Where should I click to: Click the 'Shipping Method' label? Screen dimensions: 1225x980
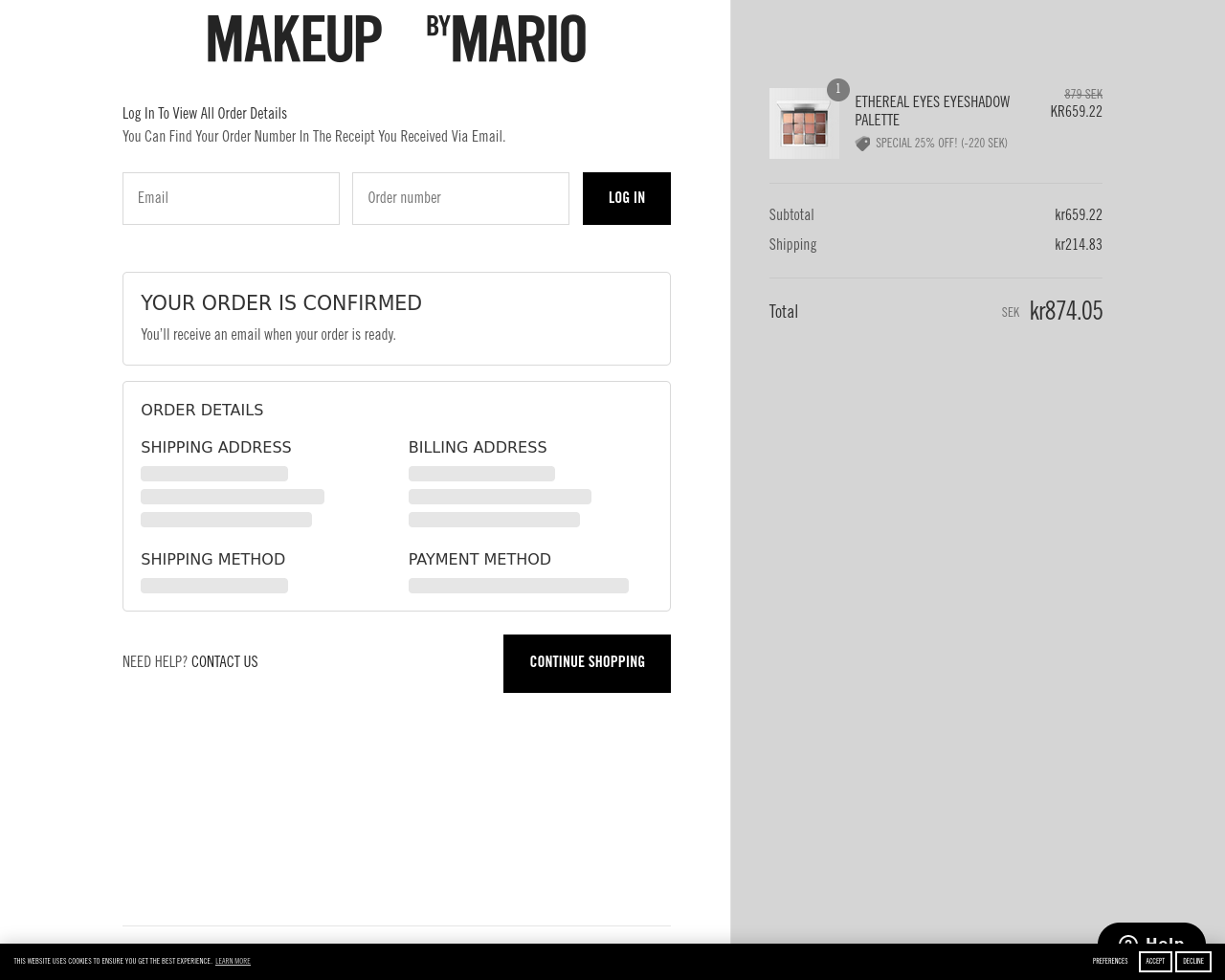tap(213, 559)
